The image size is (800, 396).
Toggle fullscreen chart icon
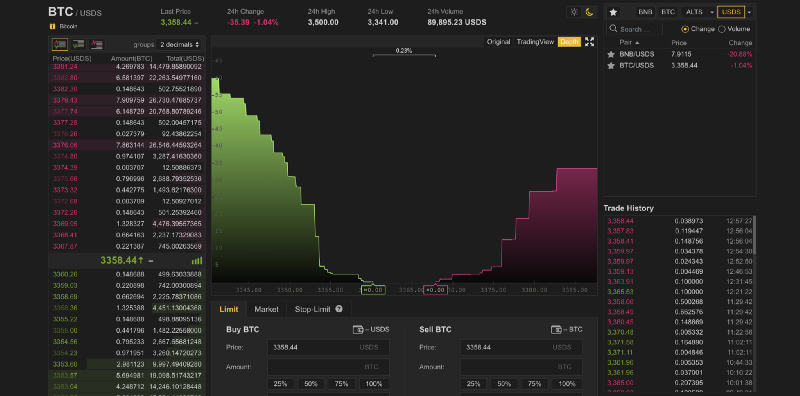coord(589,42)
